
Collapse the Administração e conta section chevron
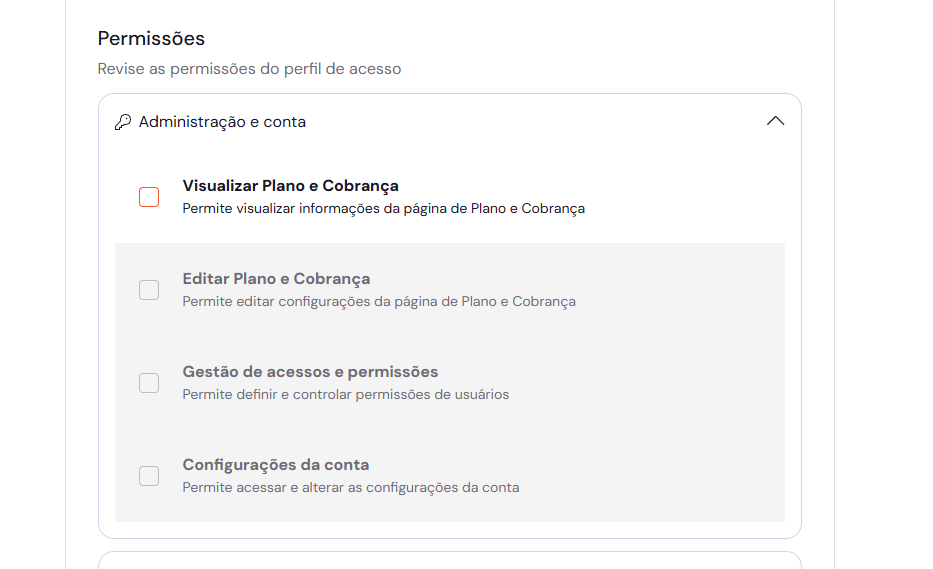[775, 121]
